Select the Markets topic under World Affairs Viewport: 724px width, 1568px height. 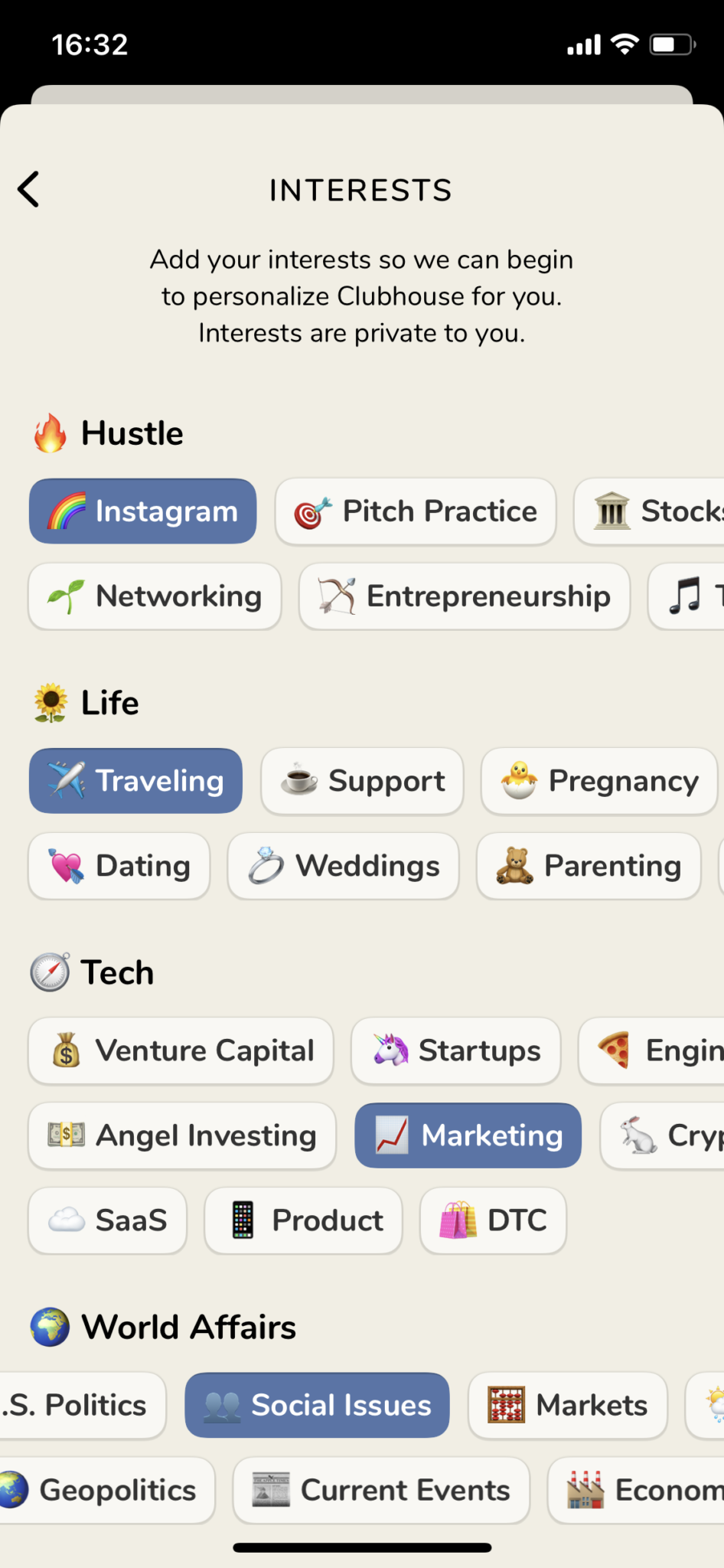pos(568,1405)
